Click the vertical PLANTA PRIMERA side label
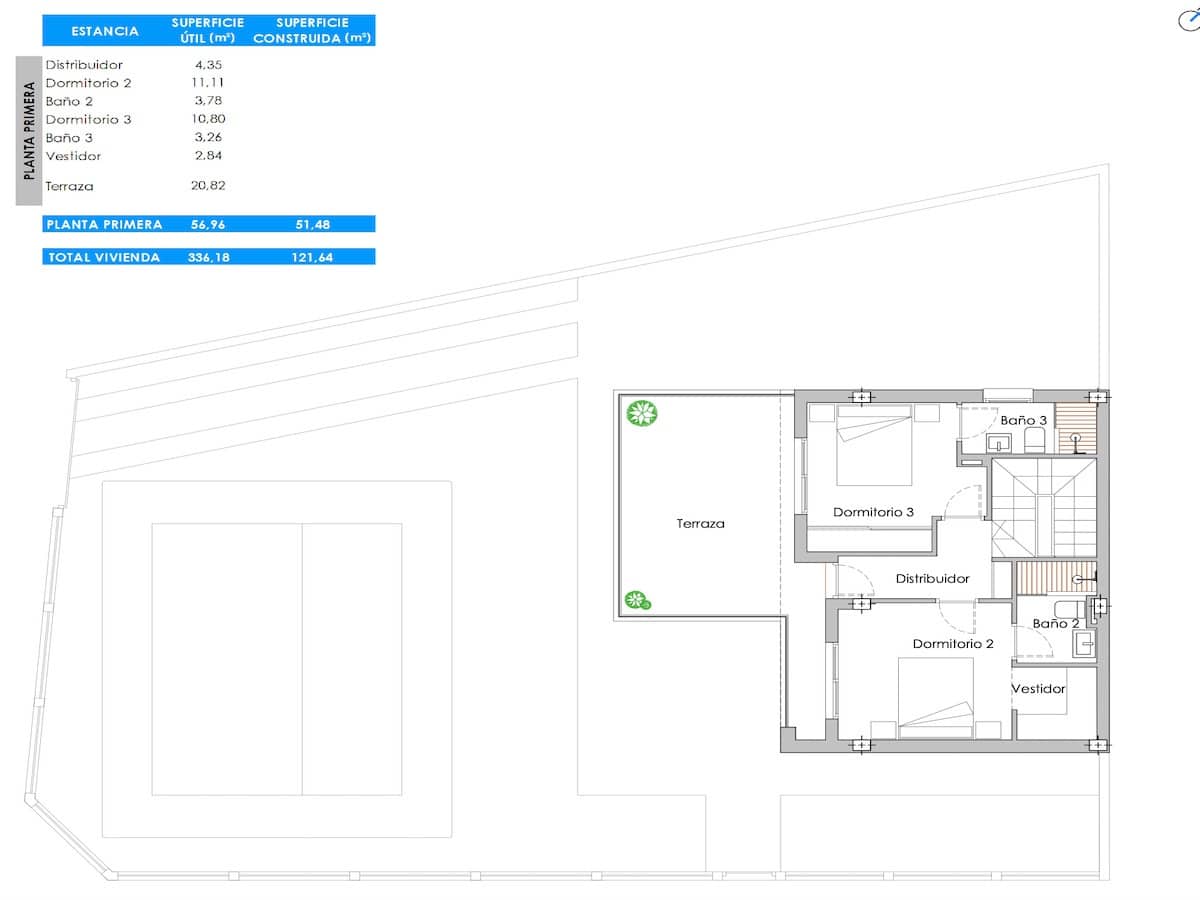 [x=28, y=131]
